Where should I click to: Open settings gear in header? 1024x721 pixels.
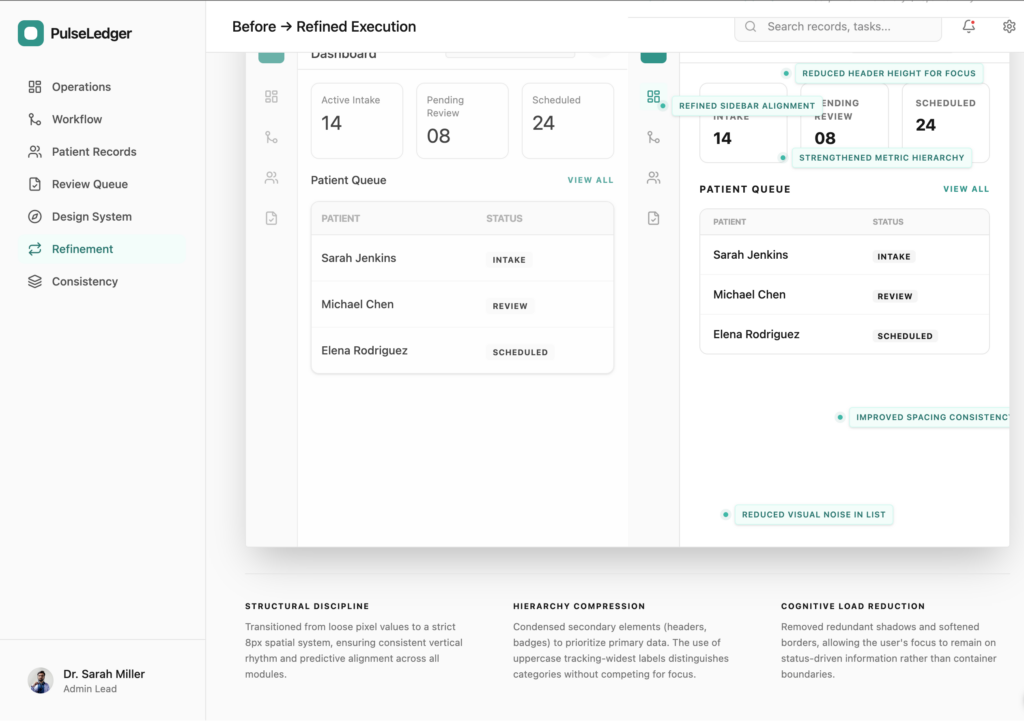click(x=1009, y=26)
